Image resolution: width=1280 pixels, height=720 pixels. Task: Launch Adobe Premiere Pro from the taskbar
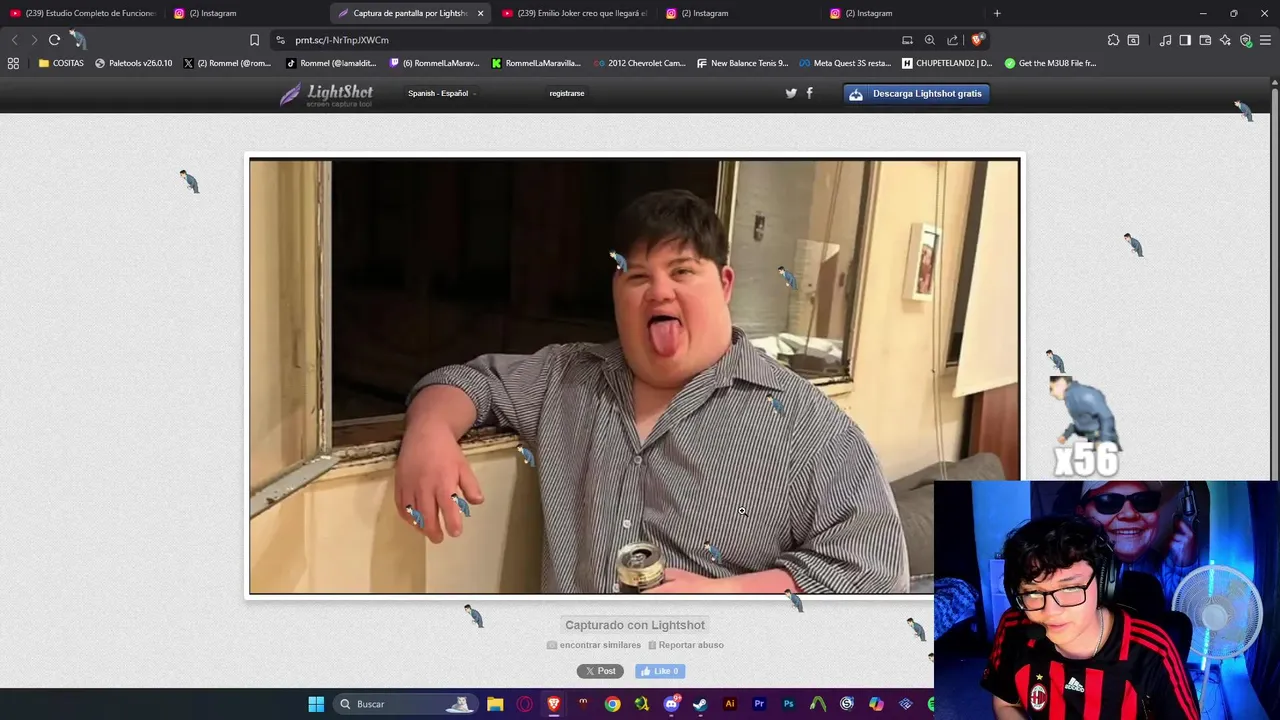coord(759,704)
